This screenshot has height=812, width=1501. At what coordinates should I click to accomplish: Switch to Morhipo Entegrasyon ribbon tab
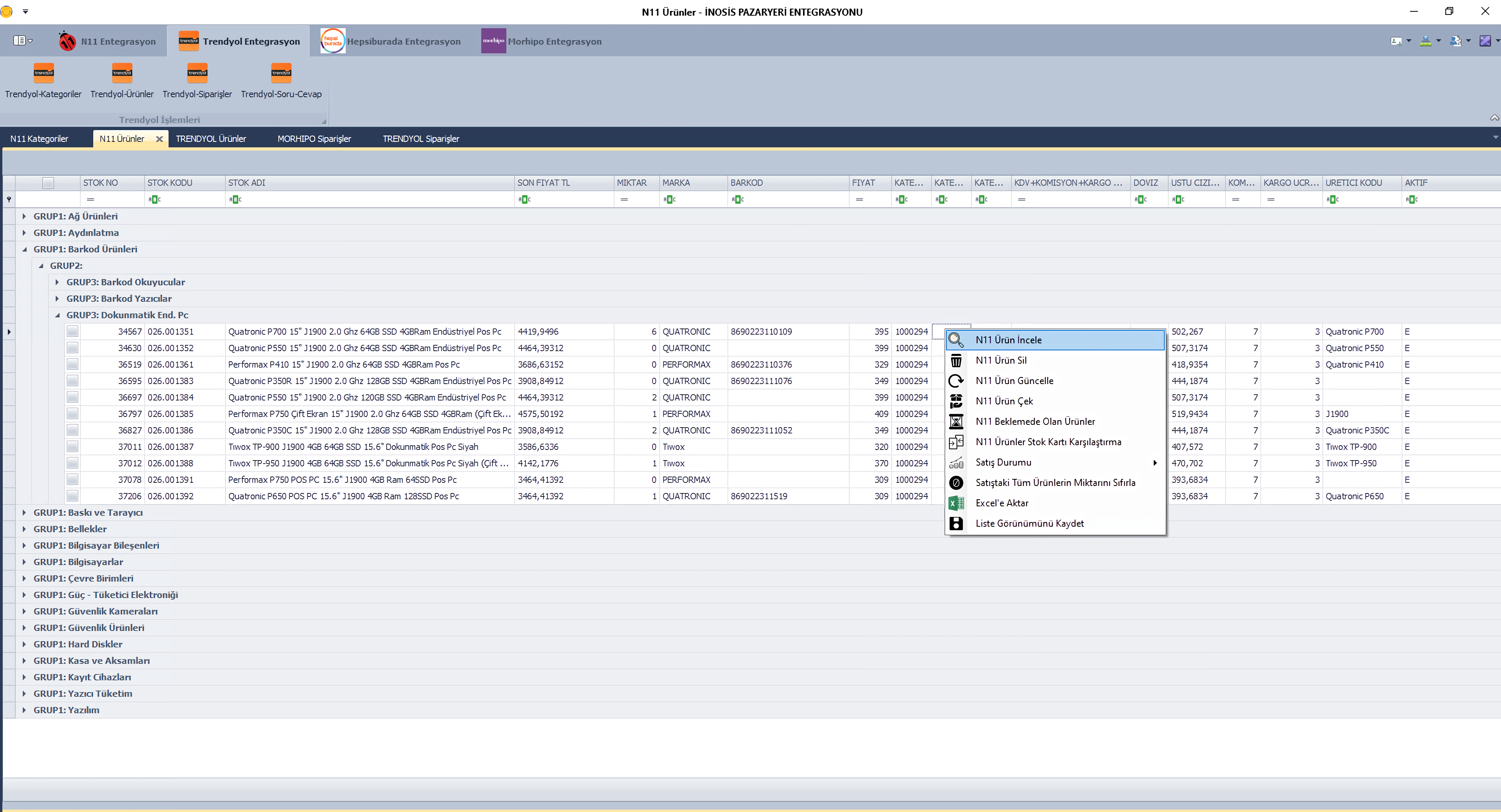click(542, 41)
